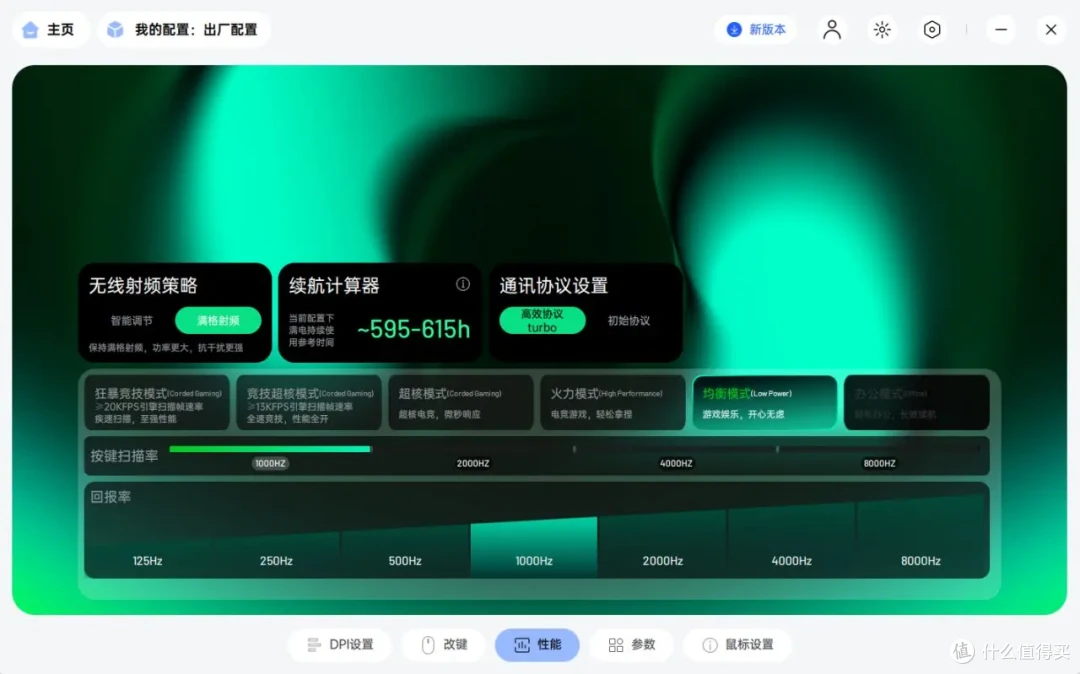Close the mouse driver window
The width and height of the screenshot is (1080, 674).
pos(1050,30)
